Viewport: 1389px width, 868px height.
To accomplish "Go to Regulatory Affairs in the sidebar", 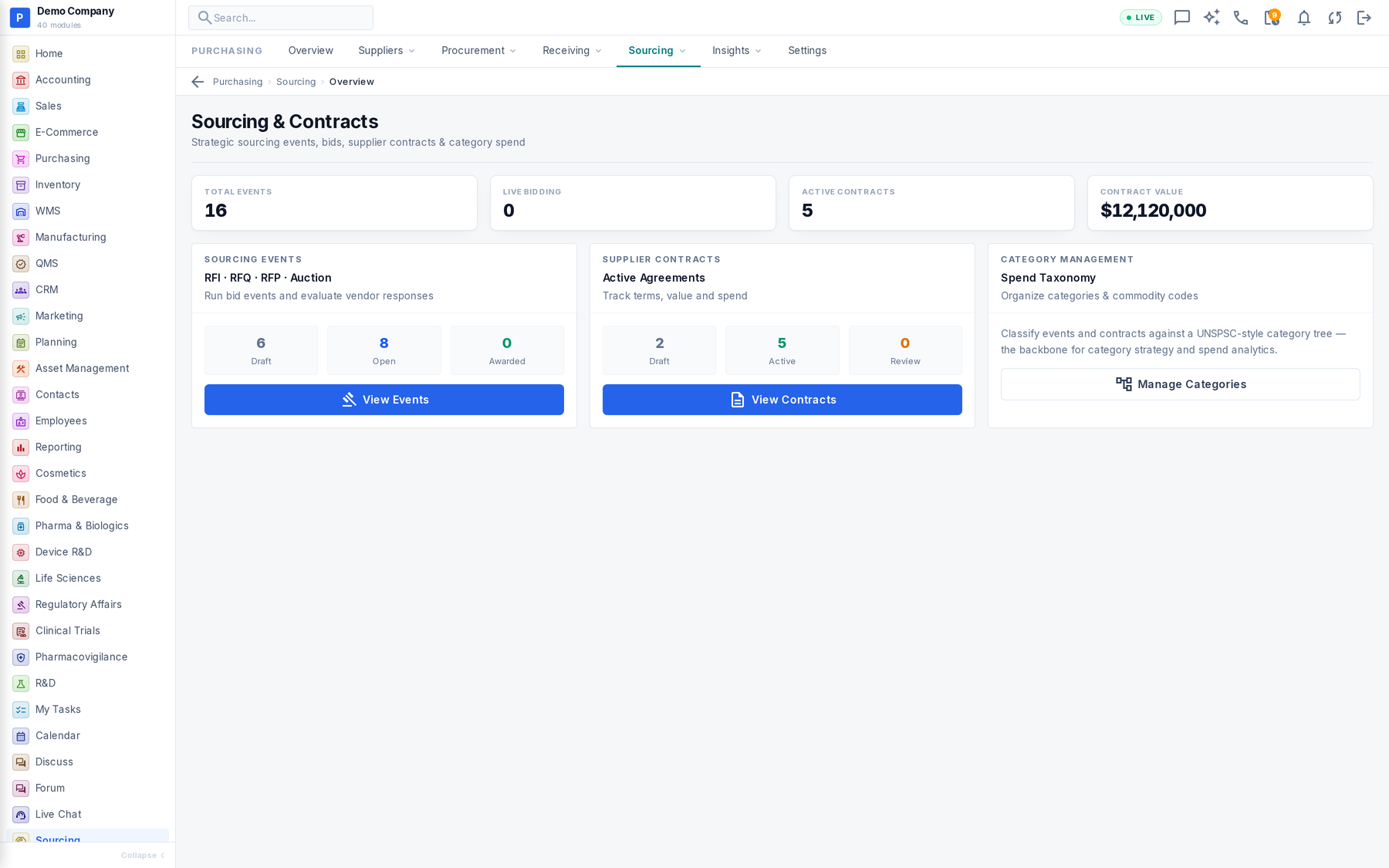I will (x=87, y=605).
